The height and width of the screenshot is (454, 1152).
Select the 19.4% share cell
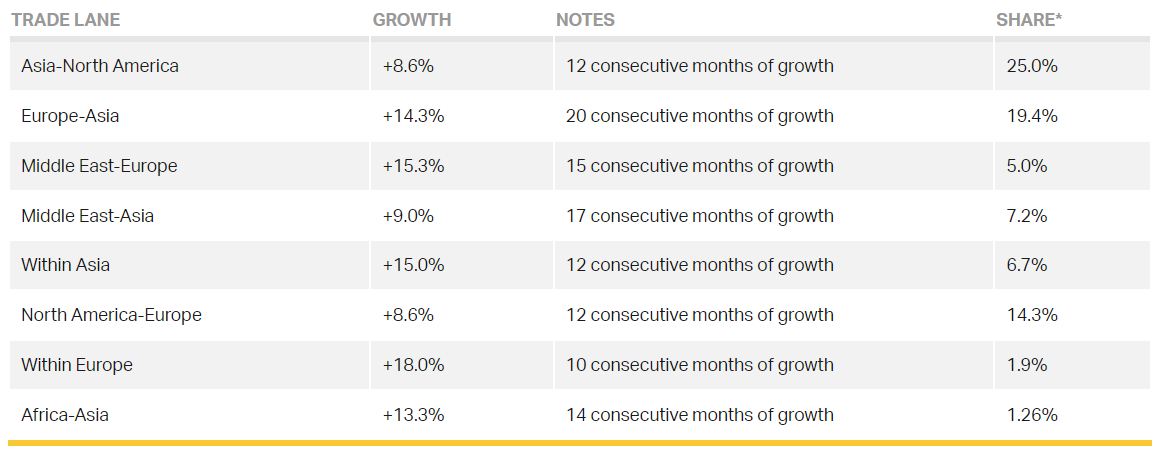coord(1032,116)
